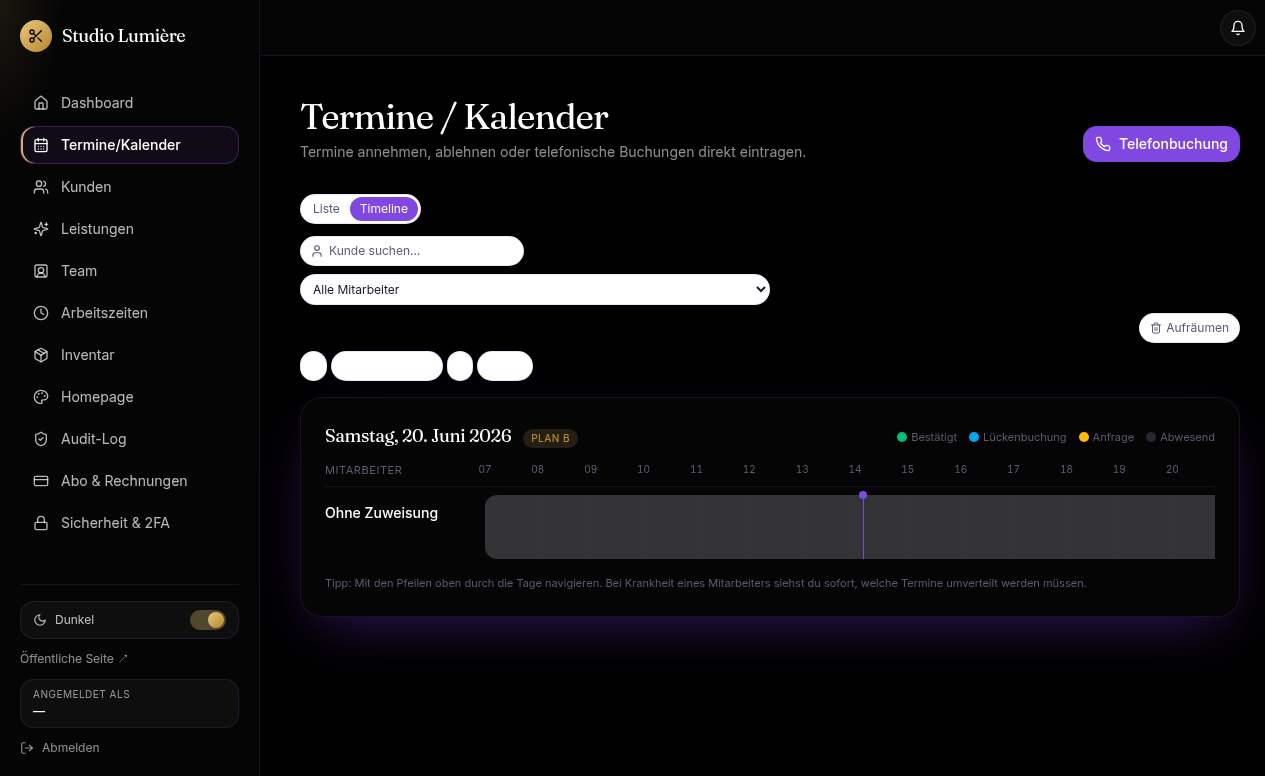This screenshot has width=1265, height=776.
Task: Click the yellow Anfrage legend dot
Action: [1084, 437]
